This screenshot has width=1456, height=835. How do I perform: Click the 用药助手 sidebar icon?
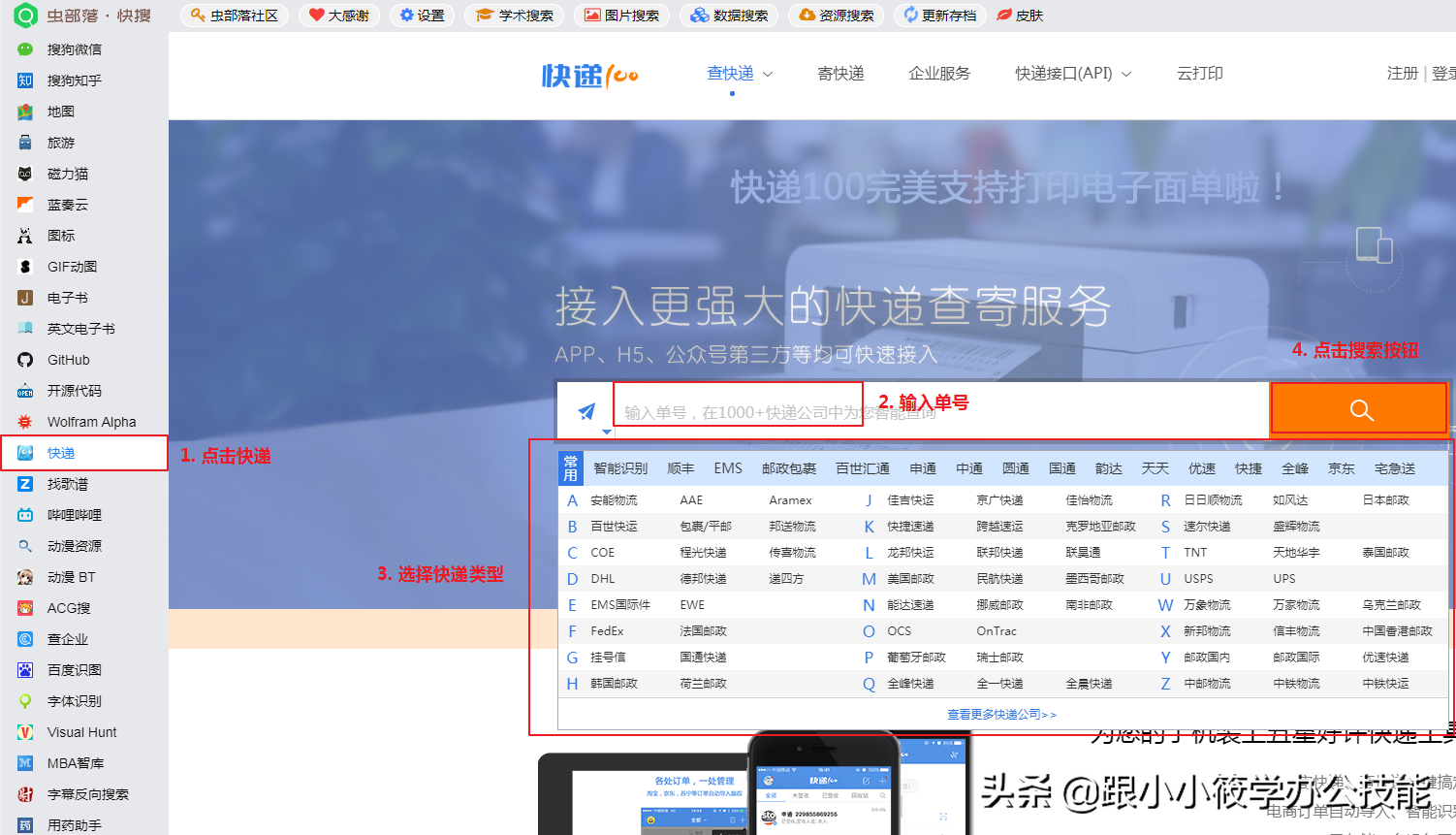tap(25, 825)
